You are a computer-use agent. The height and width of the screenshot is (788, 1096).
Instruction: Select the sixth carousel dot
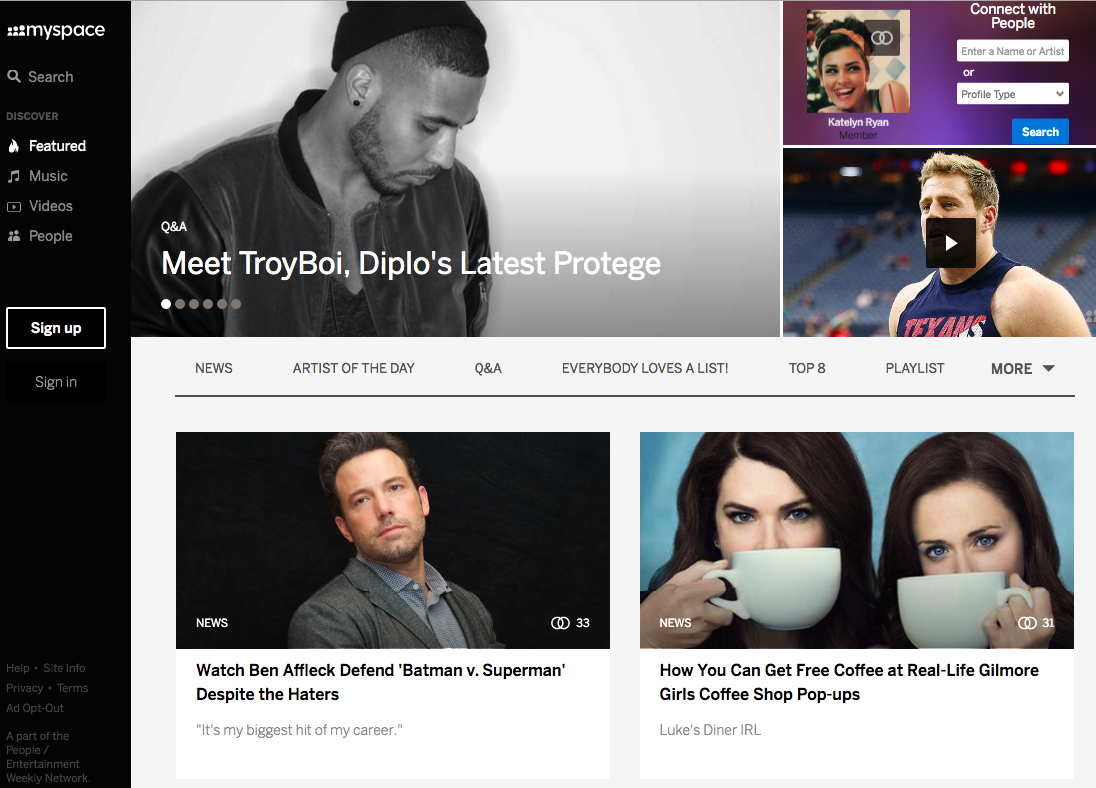coord(236,304)
